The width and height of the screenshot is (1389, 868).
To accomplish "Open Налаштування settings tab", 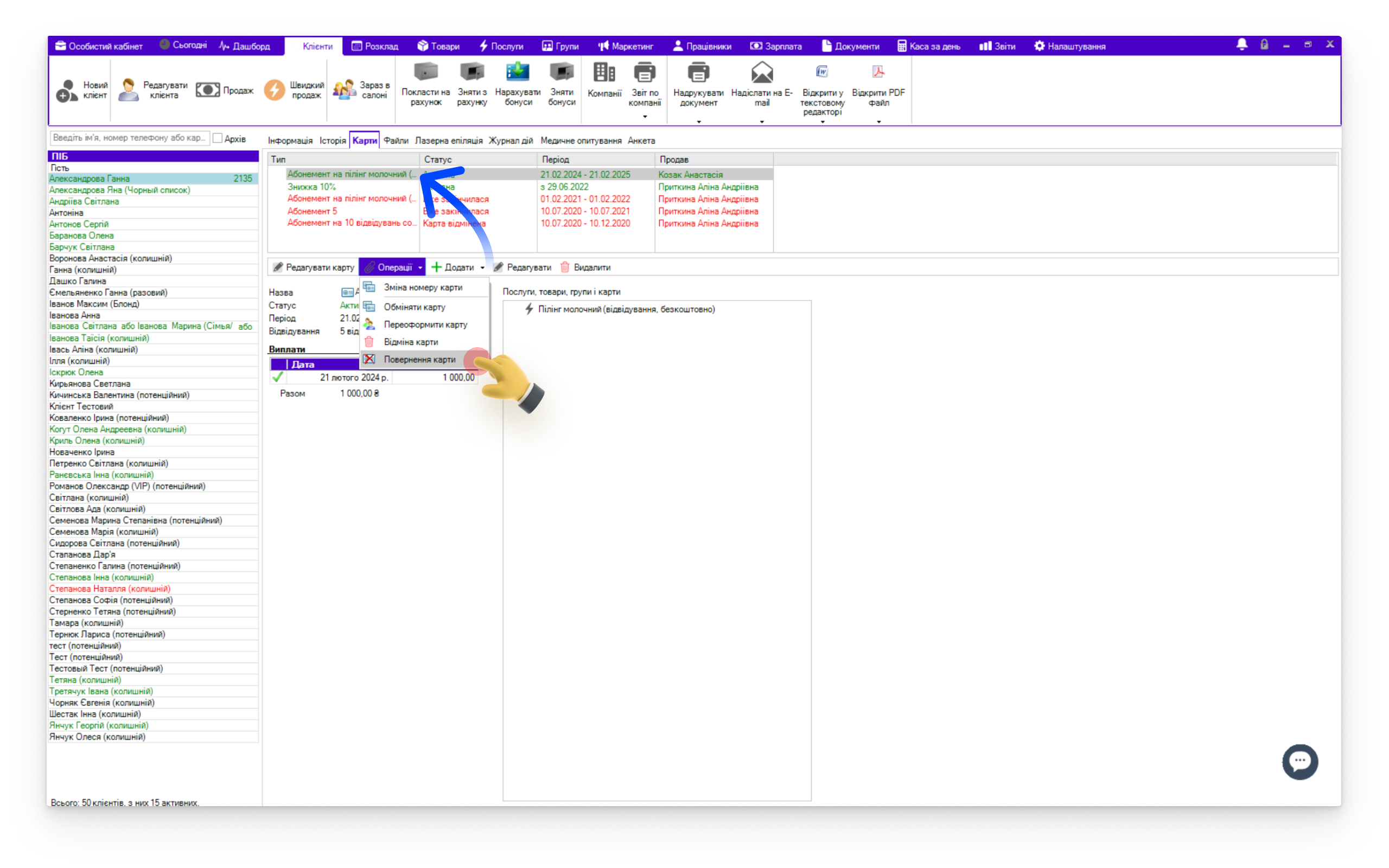I will pos(1070,46).
